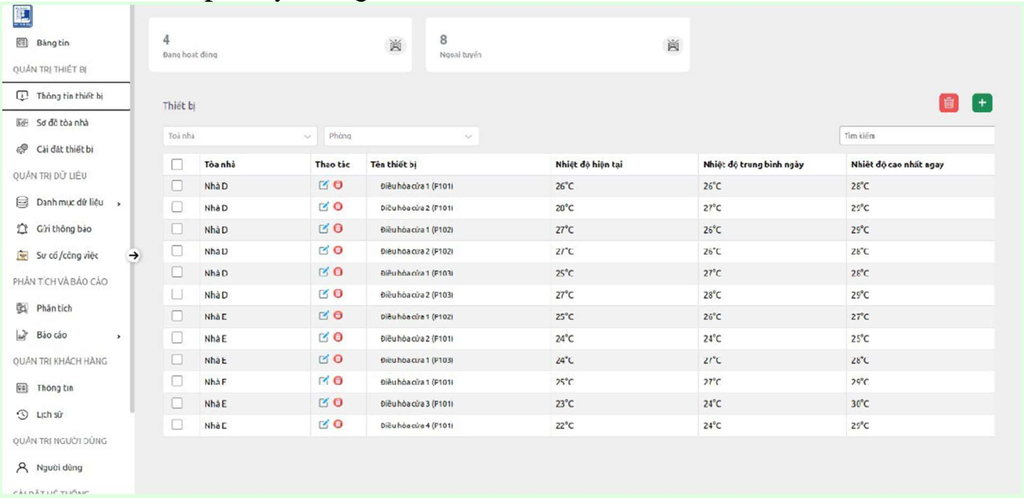
Task: Click the Tòa nhà column header
Action: 219,164
